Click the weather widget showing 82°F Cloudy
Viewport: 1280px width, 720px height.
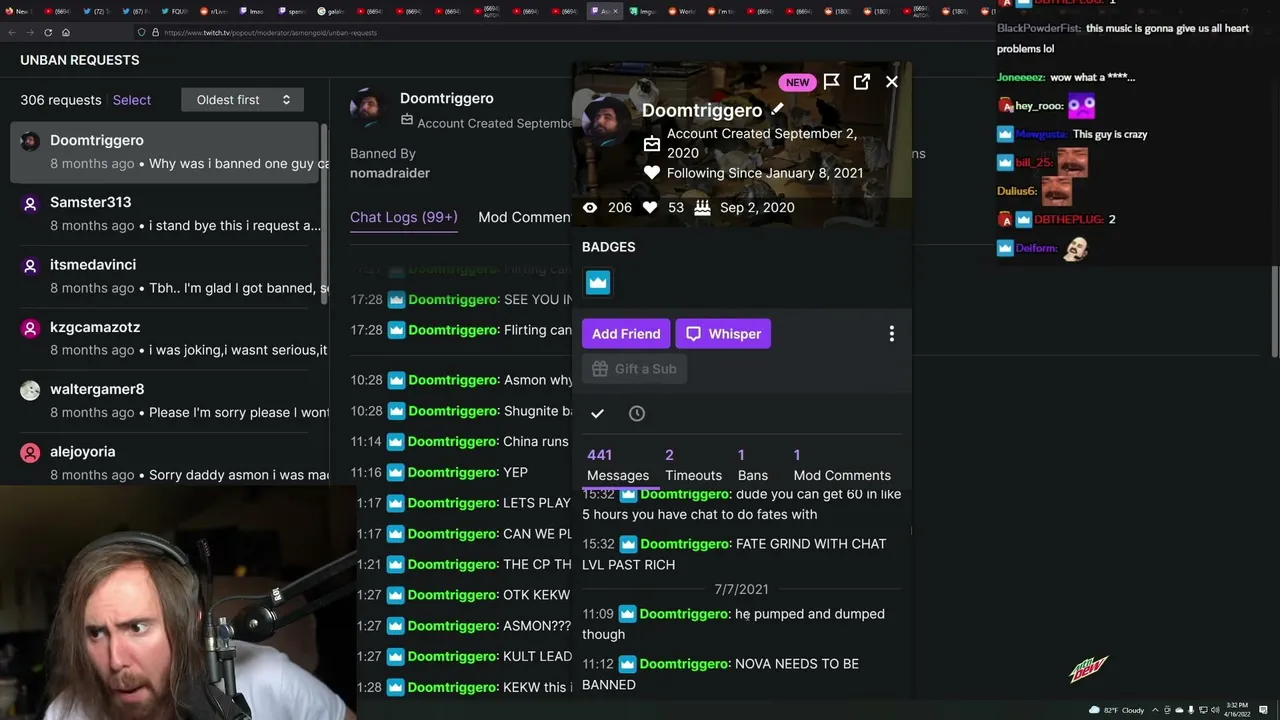[x=1119, y=710]
